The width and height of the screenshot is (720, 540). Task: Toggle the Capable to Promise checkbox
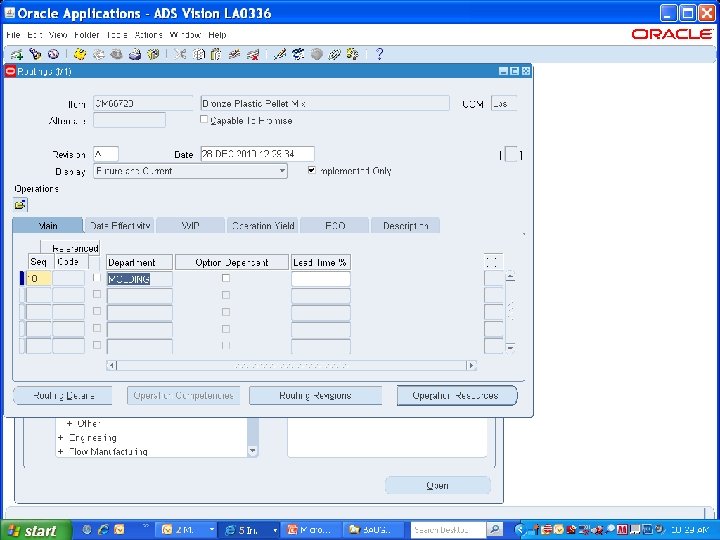[x=204, y=119]
